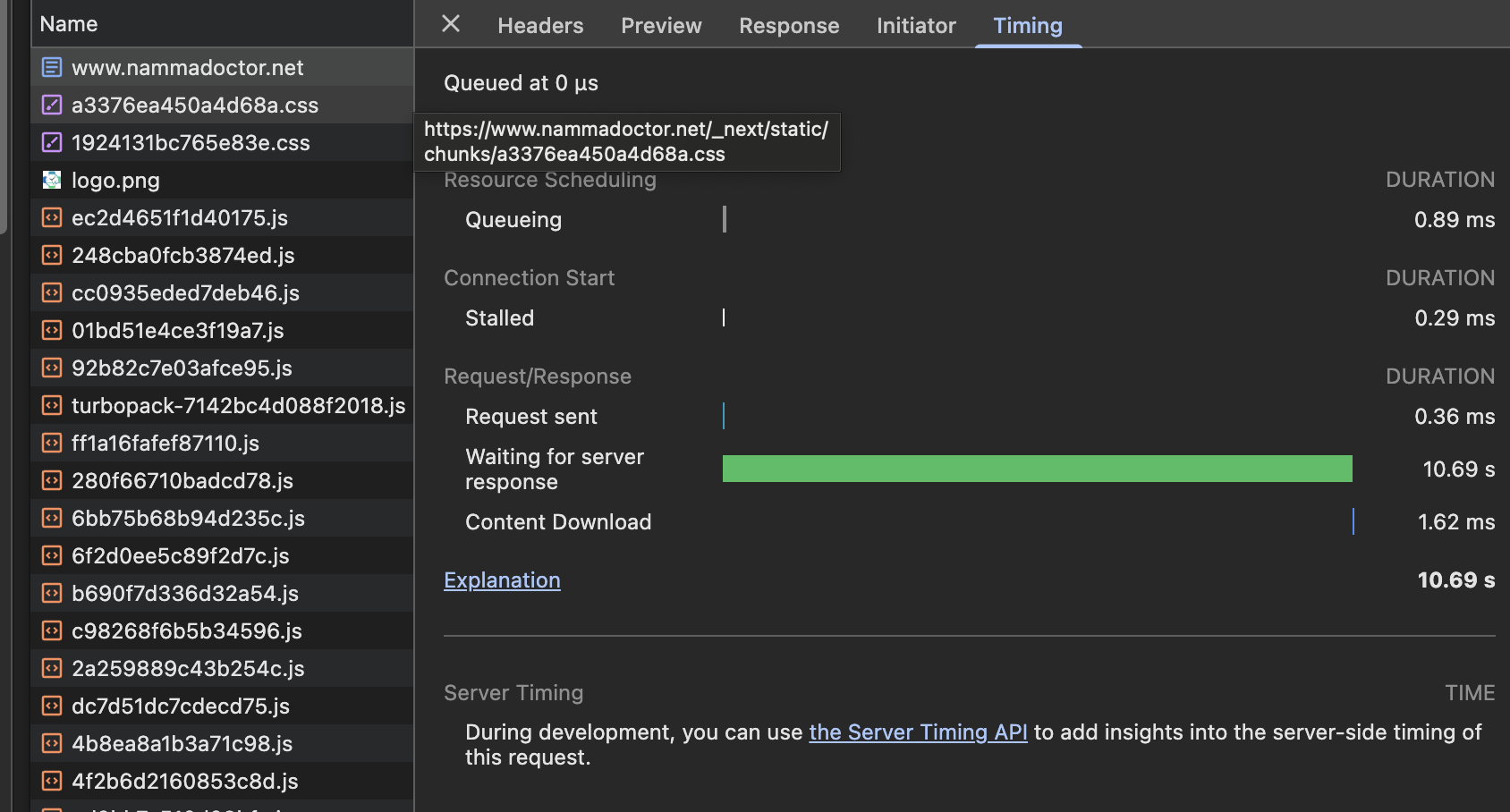
Task: Select the dc7d51dc7cdecd75.js request
Action: tap(181, 706)
